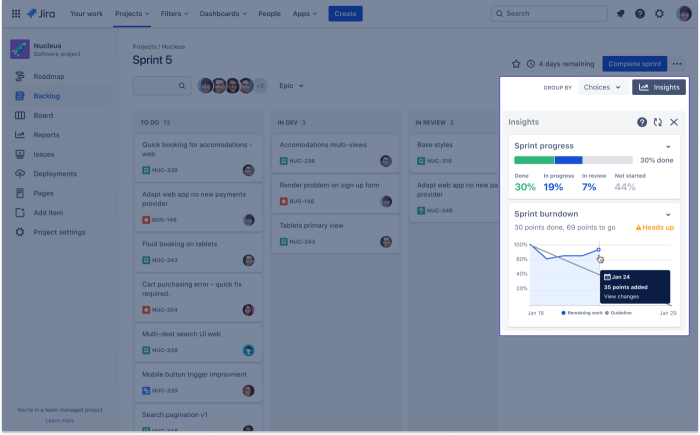Click the Projects breadcrumb link

144,46
